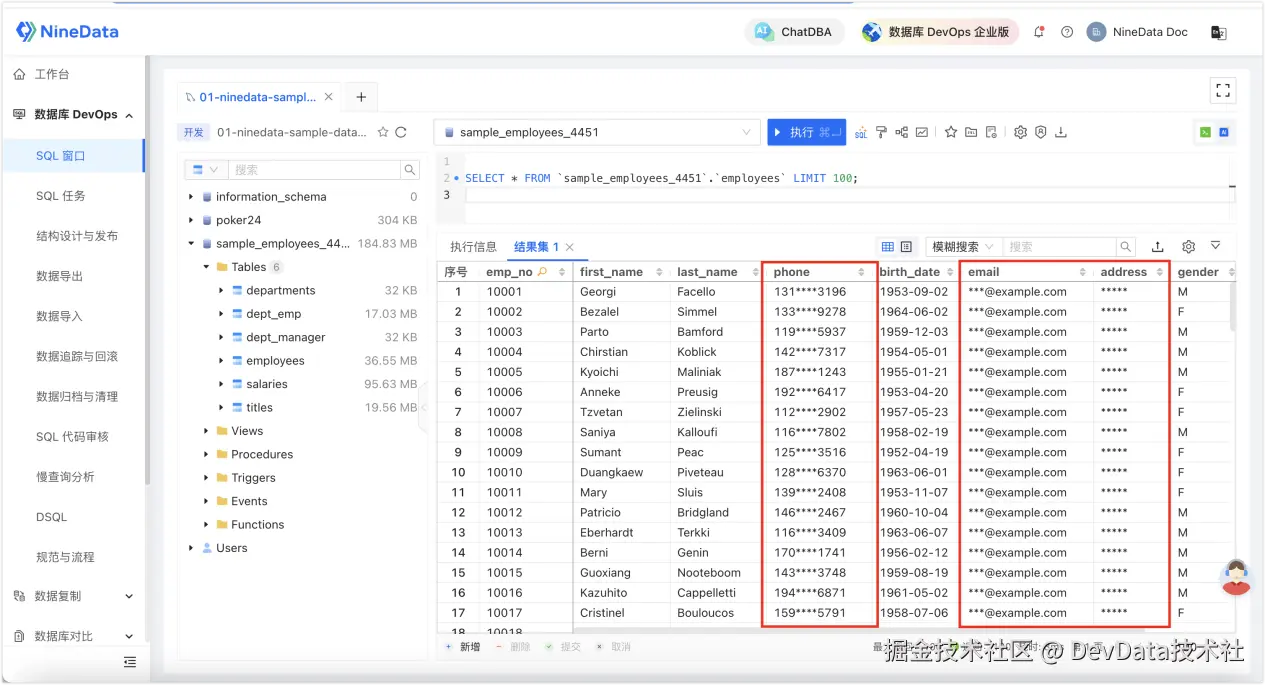Viewport: 1265px width, 685px height.
Task: Click the customer service avatar icon
Action: click(1237, 577)
